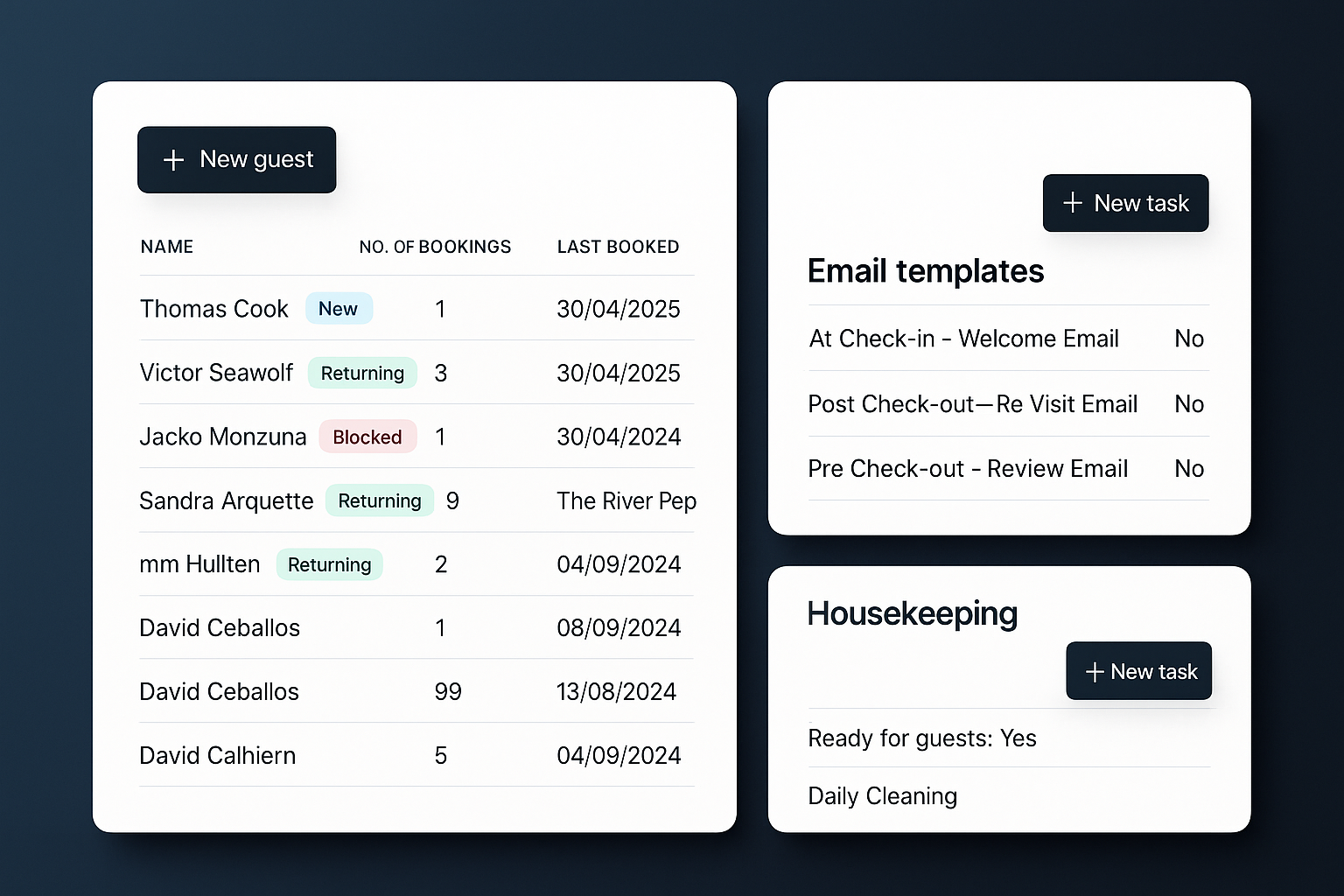Click The River Pep cell

tap(626, 500)
